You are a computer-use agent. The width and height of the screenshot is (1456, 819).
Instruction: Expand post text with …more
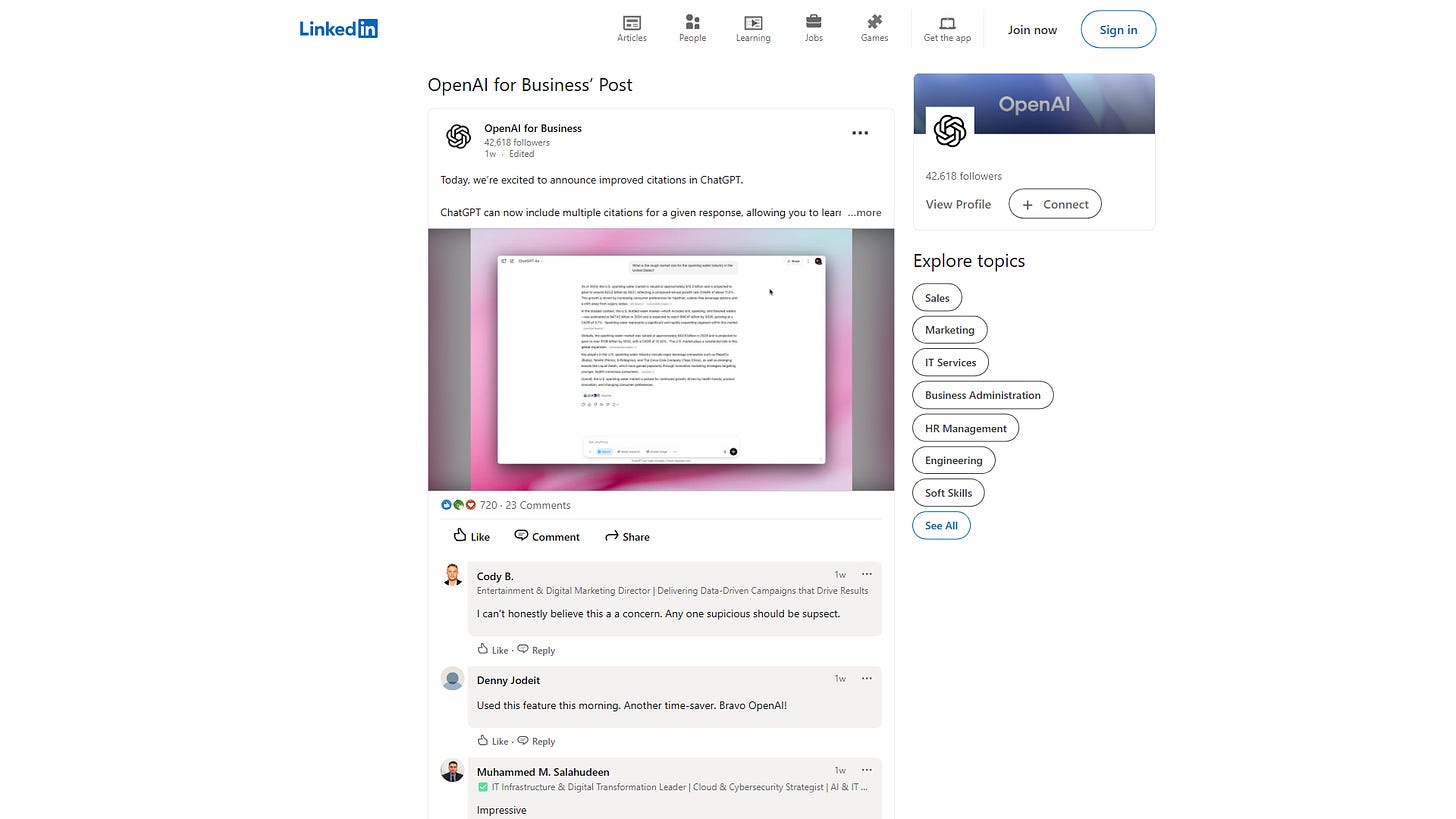pos(864,212)
